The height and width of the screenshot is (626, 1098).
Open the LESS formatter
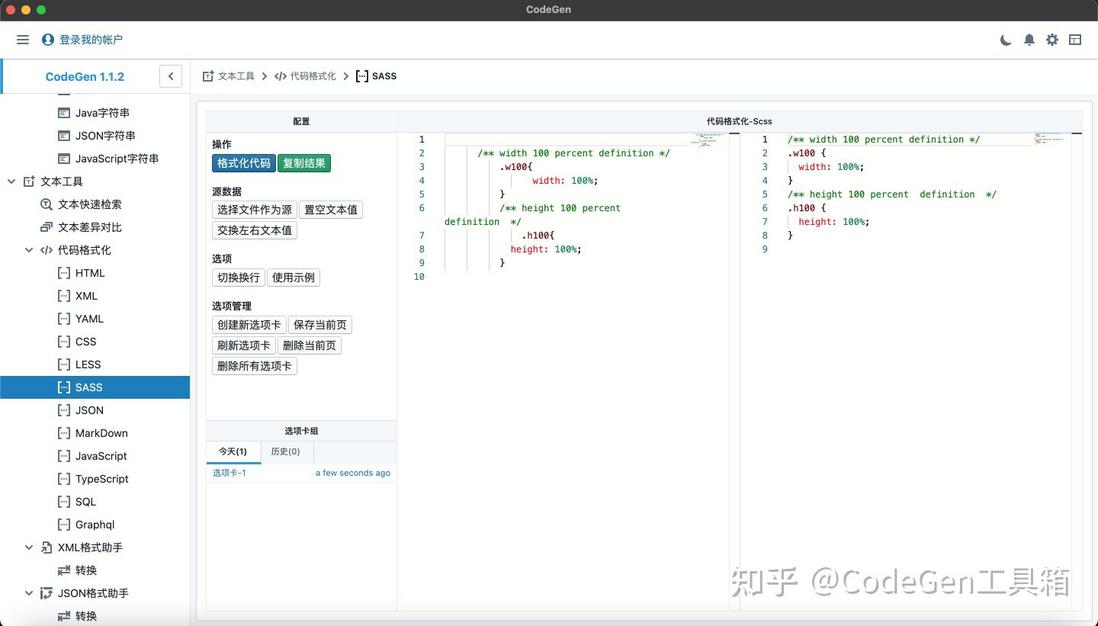coord(88,365)
